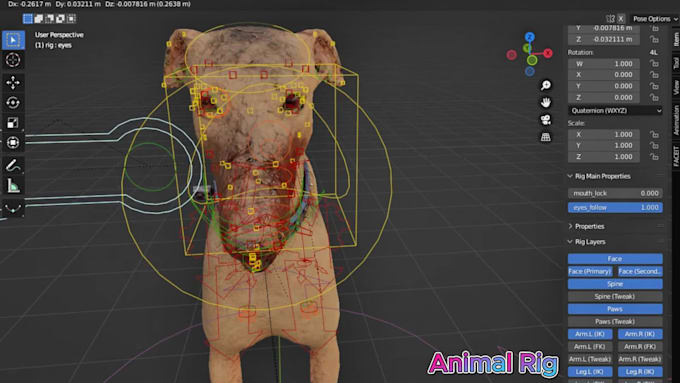Switch to the View sidebar tab
The height and width of the screenshot is (383, 680).
(x=676, y=88)
